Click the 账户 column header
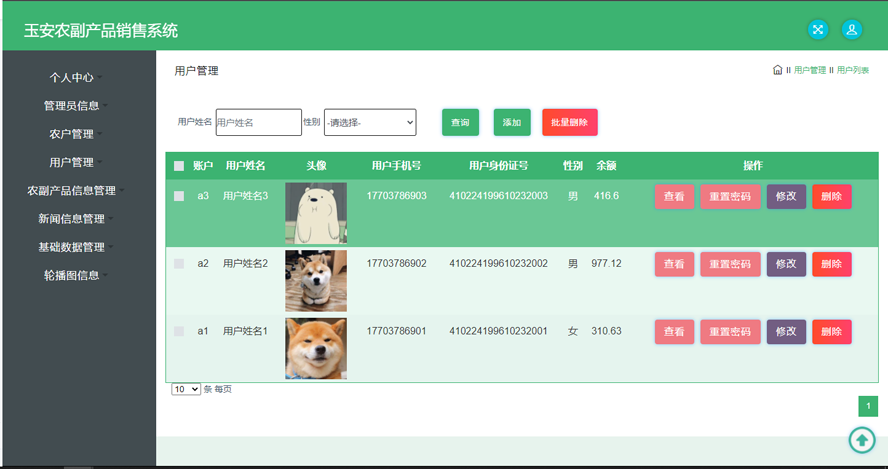This screenshot has height=469, width=888. point(203,166)
